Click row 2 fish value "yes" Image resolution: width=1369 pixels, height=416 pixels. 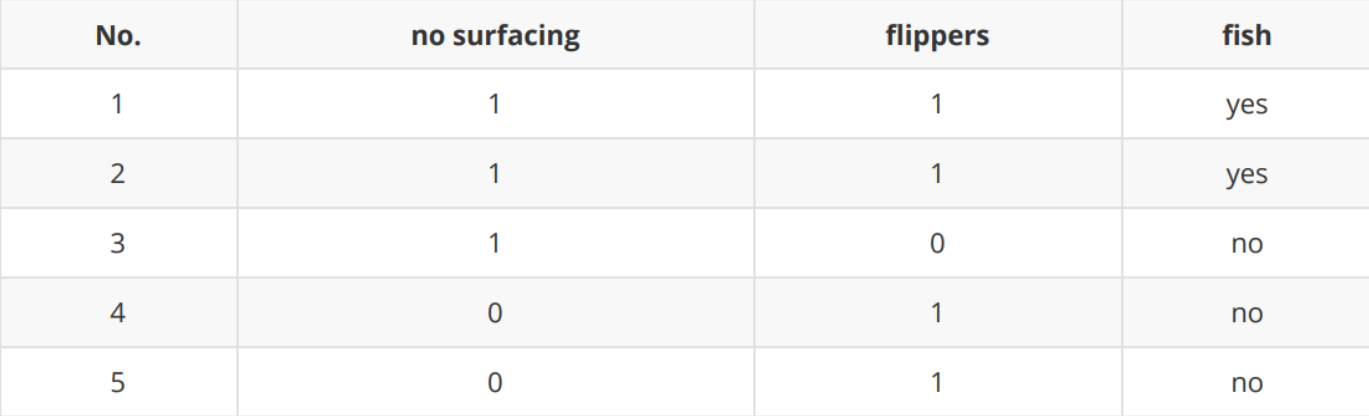pos(1246,175)
